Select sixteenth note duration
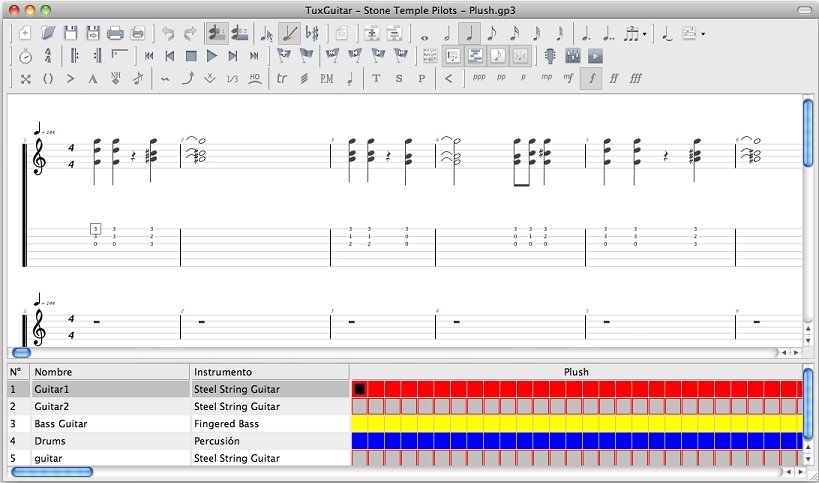Screen dimensions: 819x483 514,33
